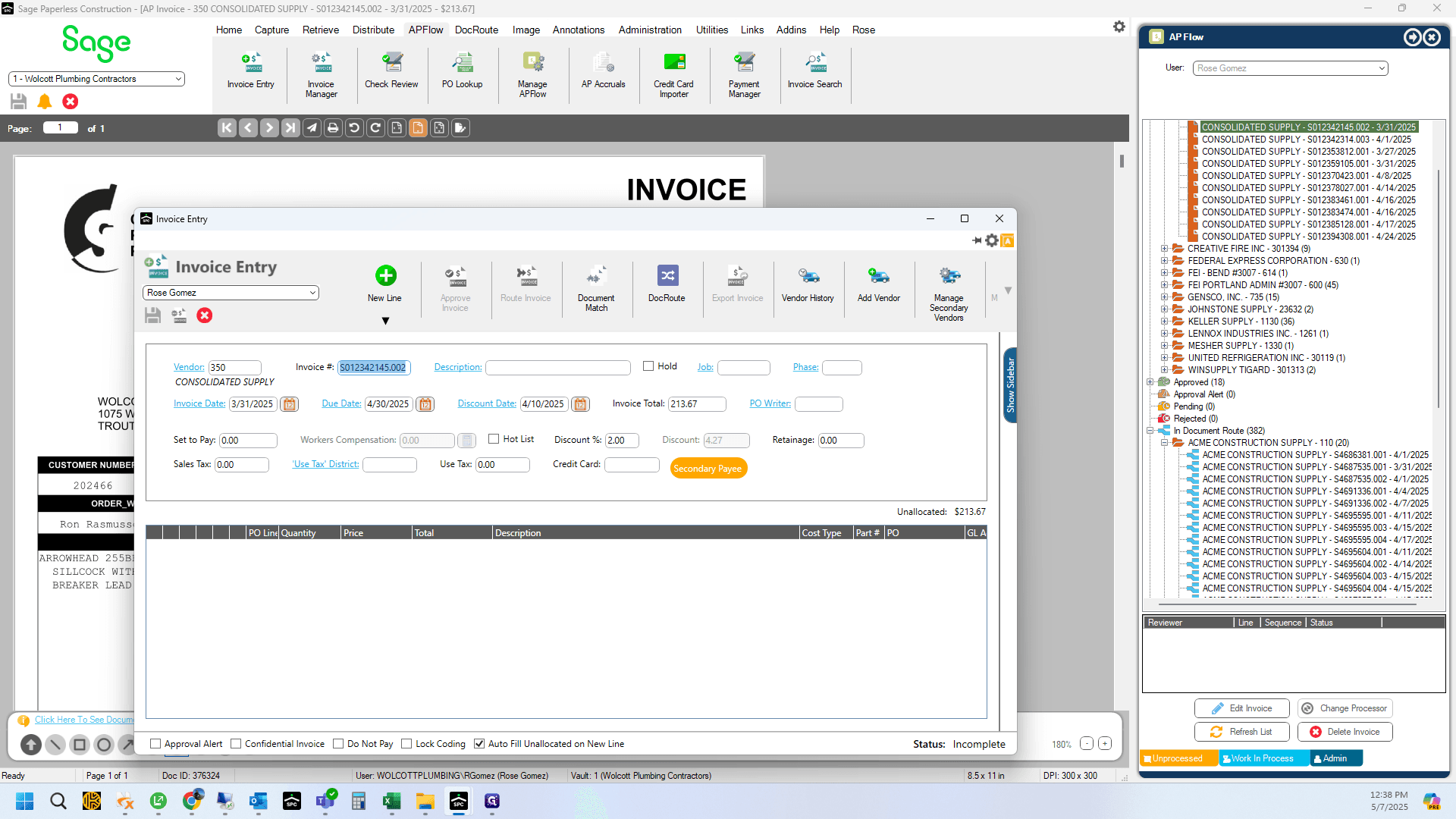Image resolution: width=1456 pixels, height=819 pixels.
Task: Toggle the Hot List checkbox
Action: [494, 439]
